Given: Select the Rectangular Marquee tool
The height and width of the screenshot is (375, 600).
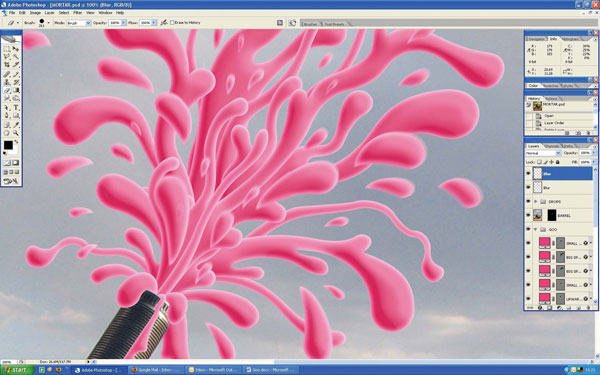Looking at the screenshot, I should click(x=7, y=49).
